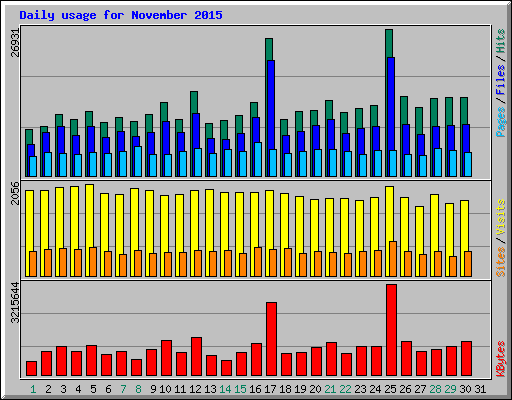Viewport: 512px width, 400px height.
Task: Click day 30 on the x-axis
Action: (x=465, y=389)
